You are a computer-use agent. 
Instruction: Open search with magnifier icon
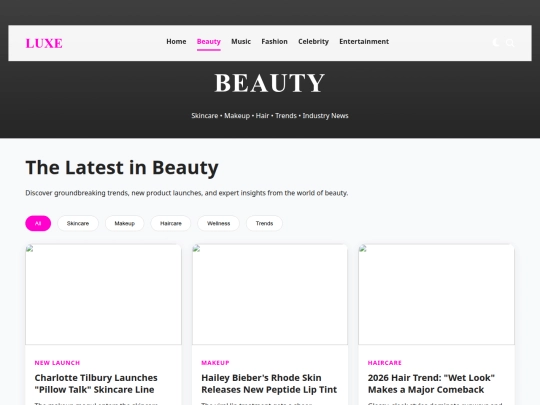coord(510,43)
